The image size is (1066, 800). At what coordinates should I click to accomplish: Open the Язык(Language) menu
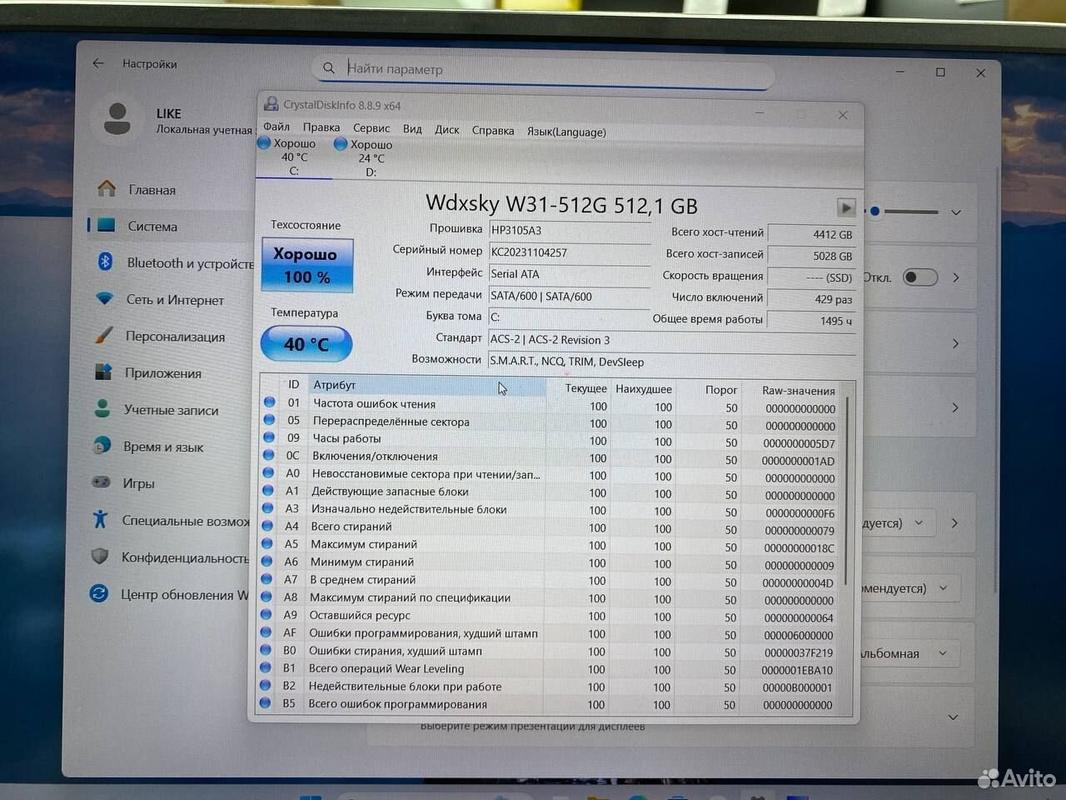(566, 131)
